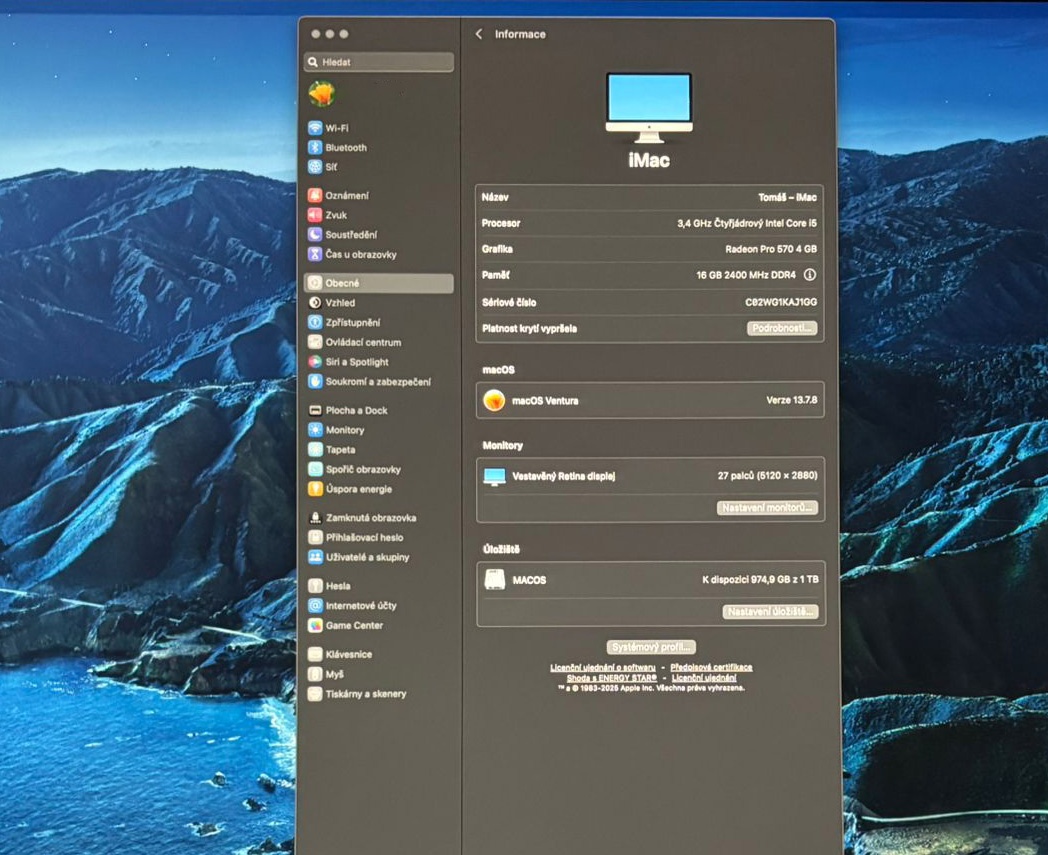The width and height of the screenshot is (1048, 855).
Task: Click the memory info circle icon
Action: (x=809, y=275)
